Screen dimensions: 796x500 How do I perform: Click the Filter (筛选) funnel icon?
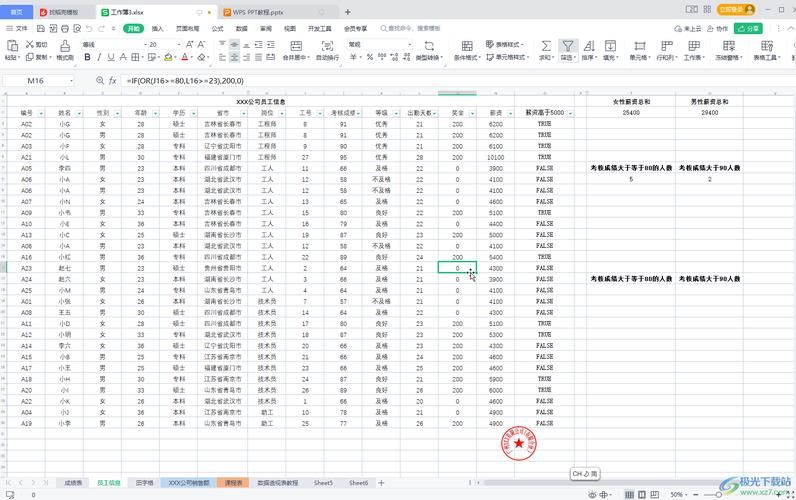[568, 46]
